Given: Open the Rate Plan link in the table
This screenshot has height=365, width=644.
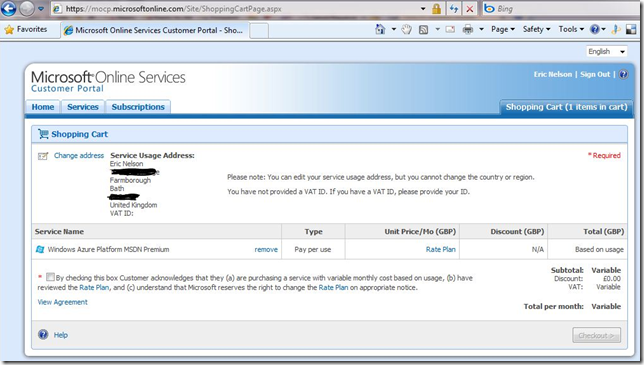Looking at the screenshot, I should [x=440, y=249].
